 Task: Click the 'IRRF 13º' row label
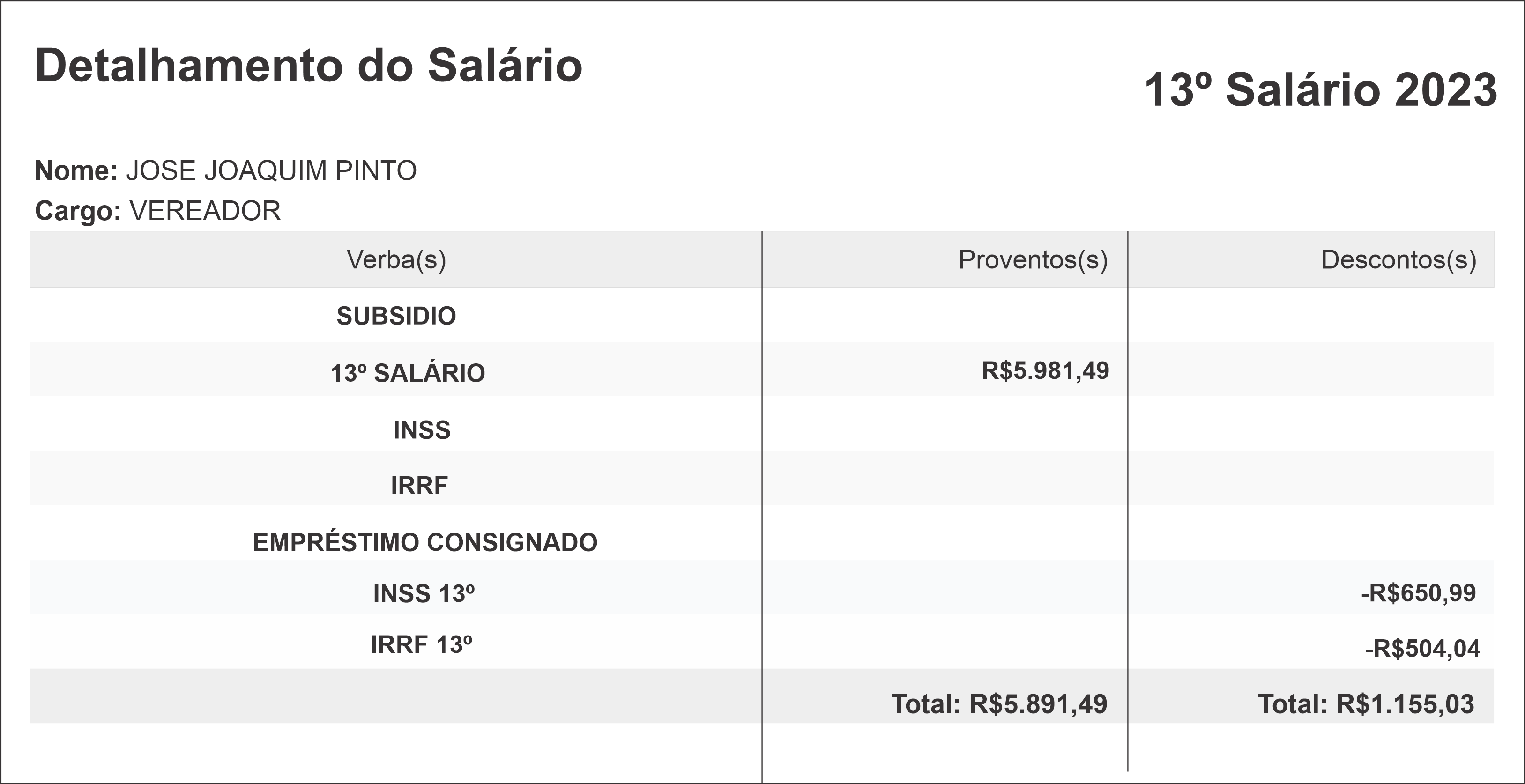[421, 645]
